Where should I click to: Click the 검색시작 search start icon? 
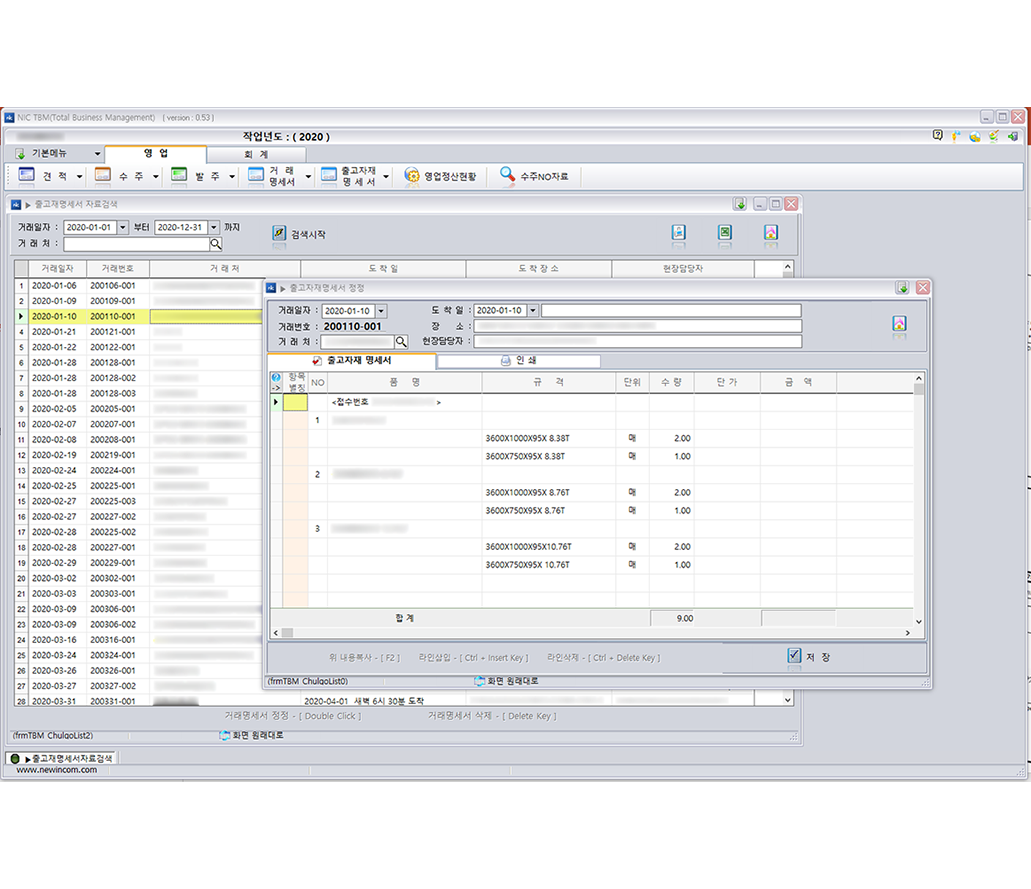280,234
